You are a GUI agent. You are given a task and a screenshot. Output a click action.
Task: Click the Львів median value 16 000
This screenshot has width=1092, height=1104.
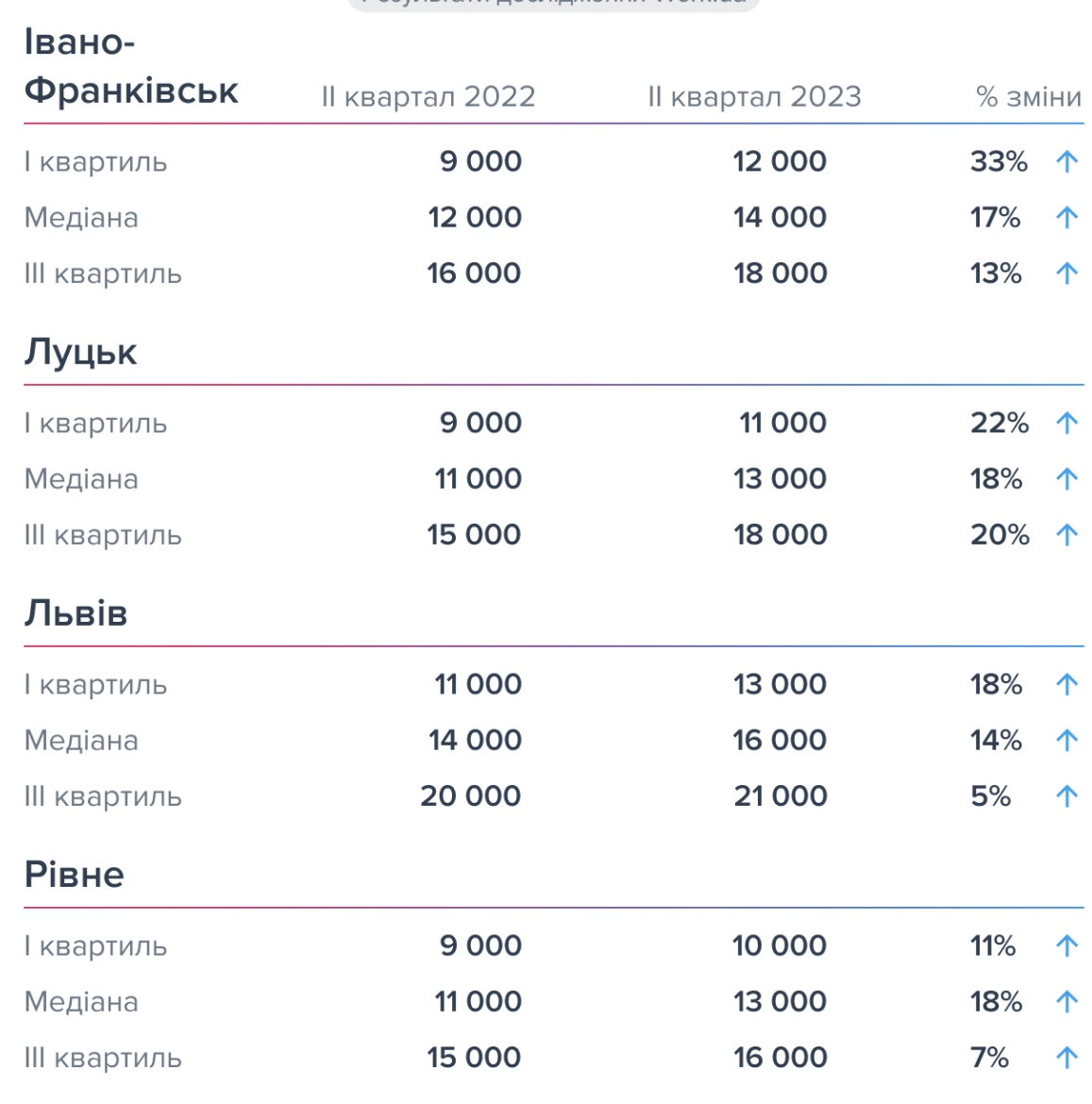tap(780, 740)
